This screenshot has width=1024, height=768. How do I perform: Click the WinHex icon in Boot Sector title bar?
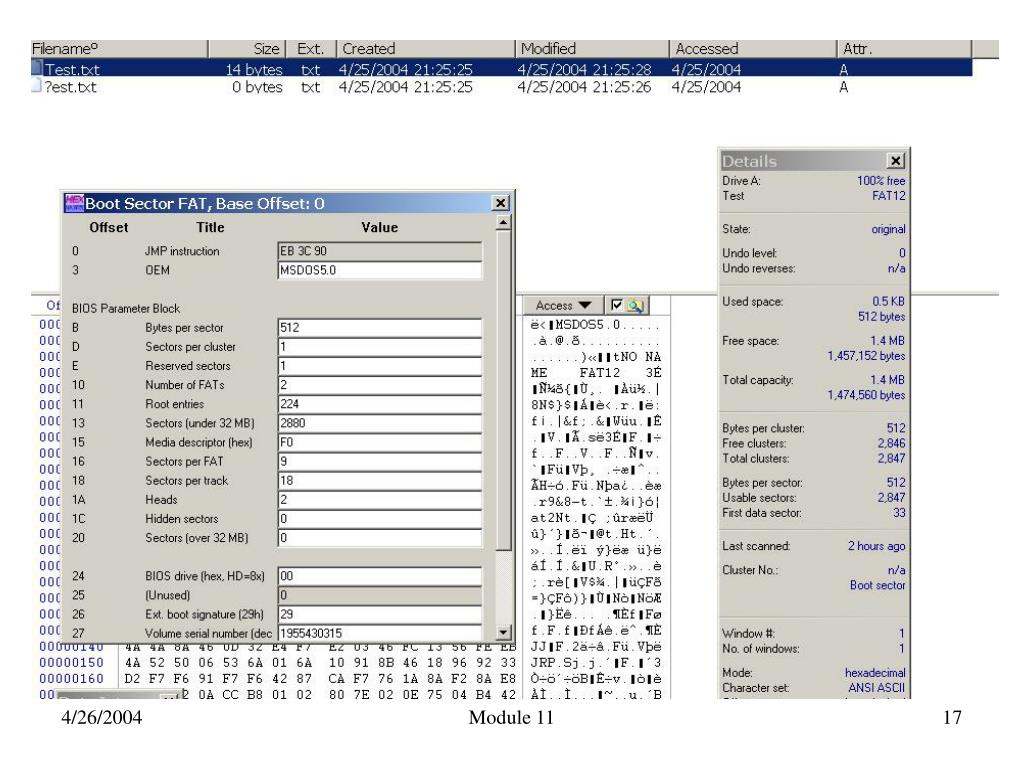(x=74, y=203)
